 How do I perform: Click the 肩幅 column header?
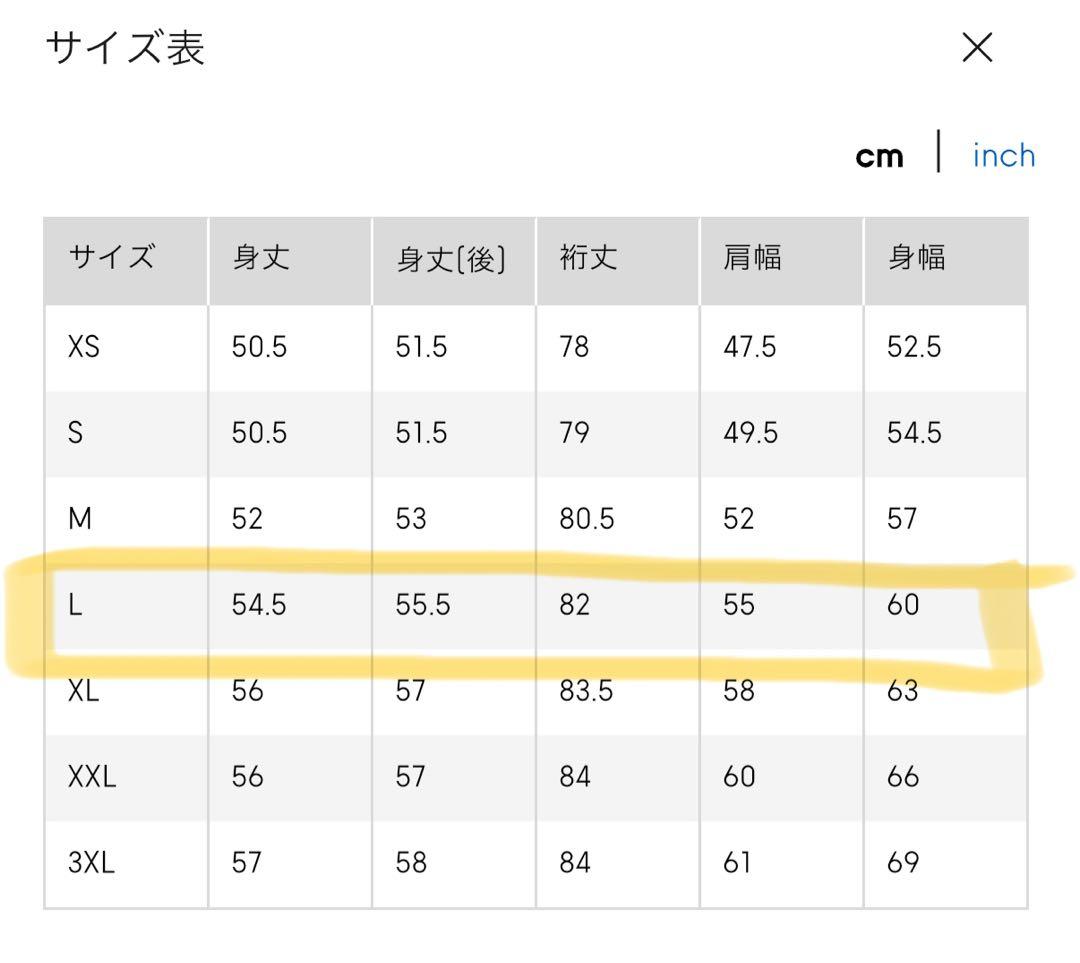point(752,258)
